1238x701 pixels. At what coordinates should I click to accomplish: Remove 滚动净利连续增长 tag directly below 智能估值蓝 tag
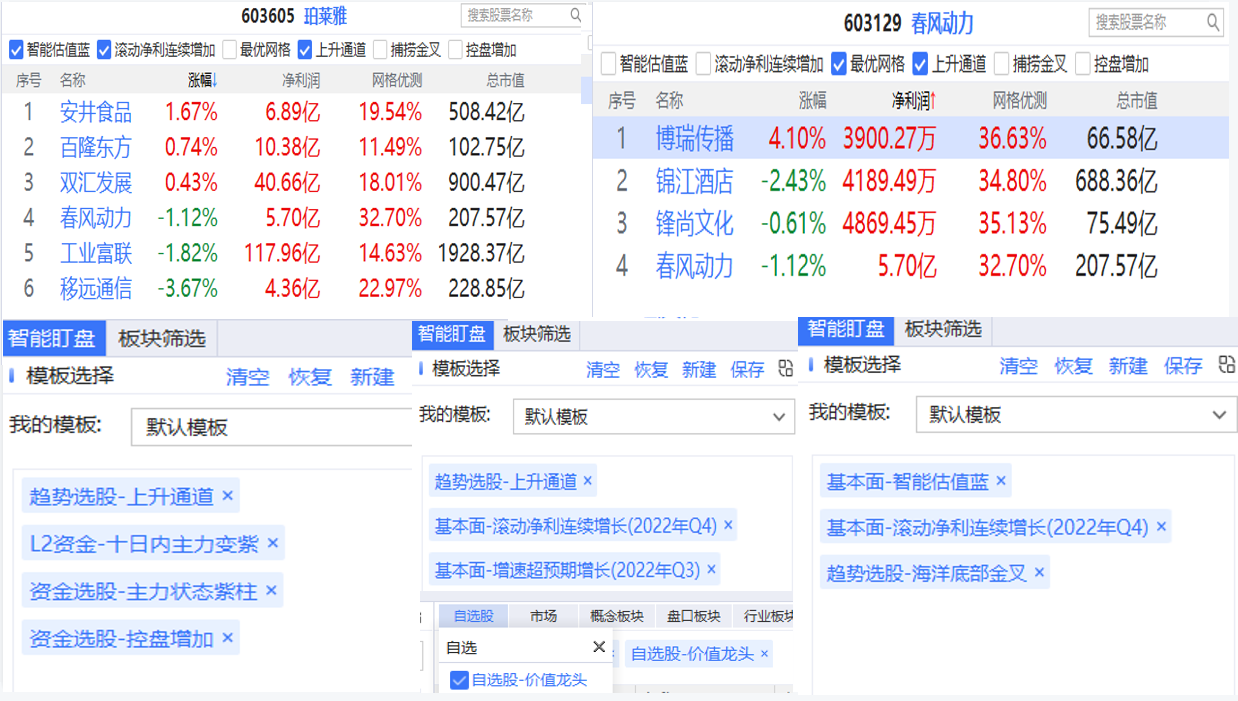(1161, 526)
